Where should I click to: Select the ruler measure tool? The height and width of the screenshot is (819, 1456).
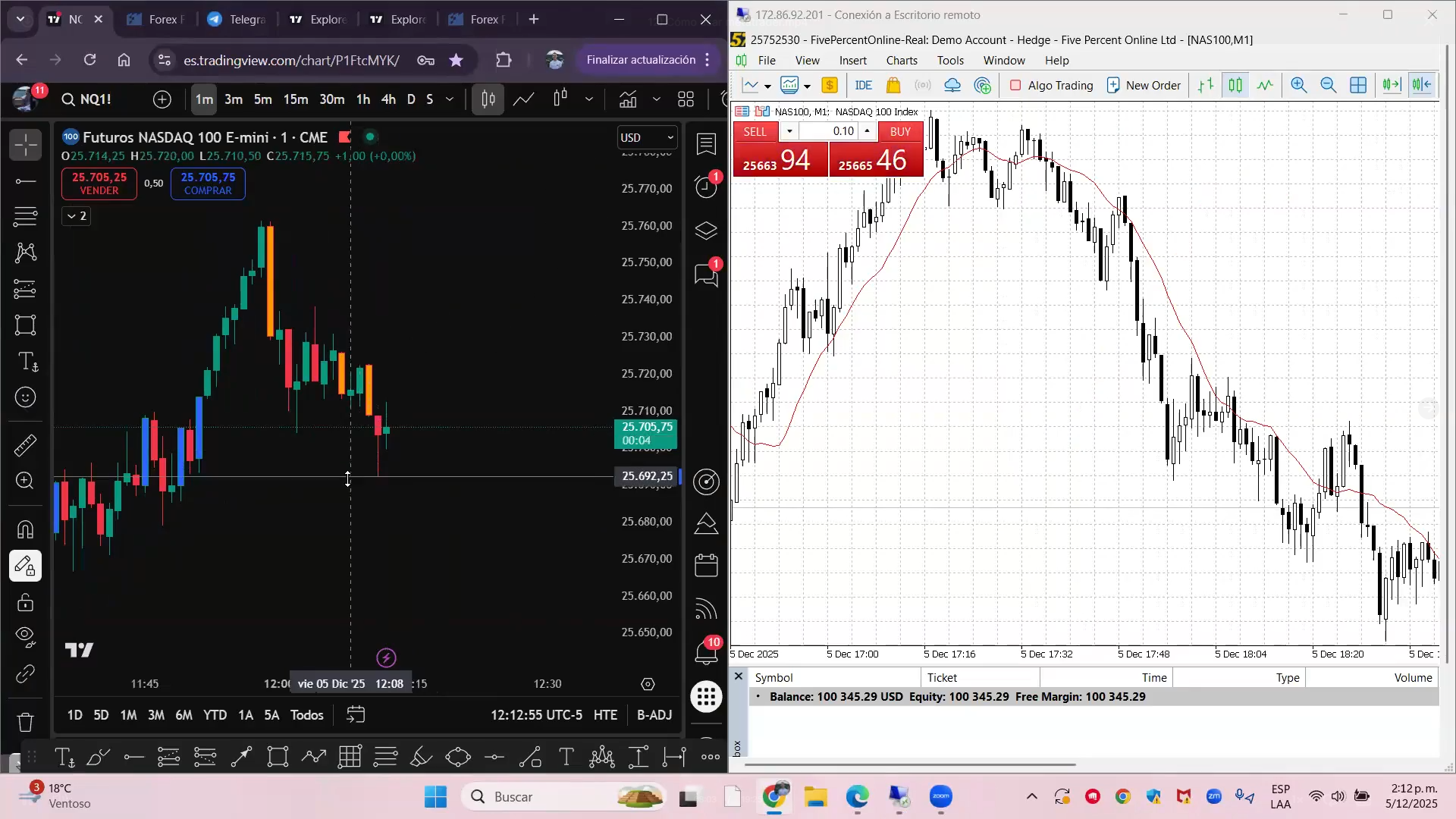point(25,445)
